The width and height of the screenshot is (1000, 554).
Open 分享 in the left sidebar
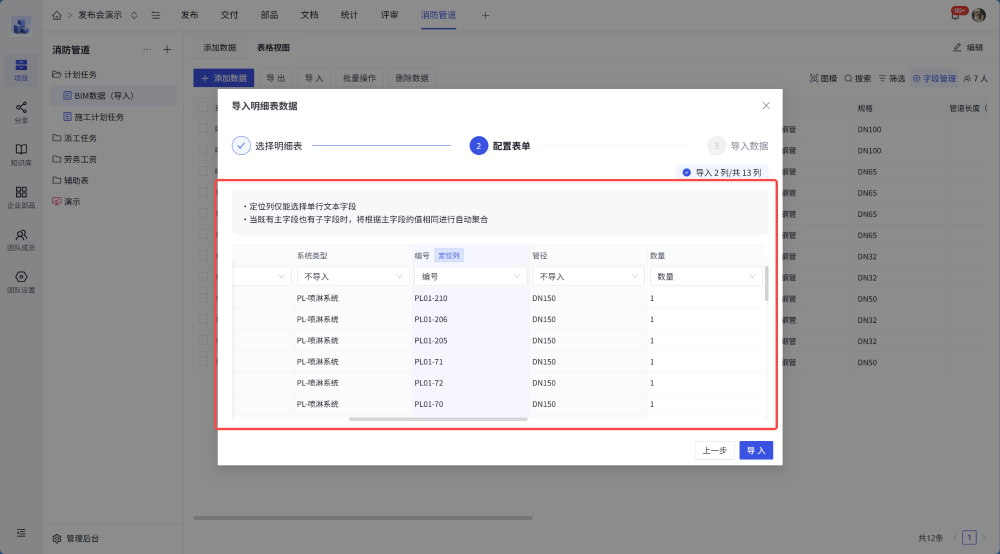[x=21, y=111]
